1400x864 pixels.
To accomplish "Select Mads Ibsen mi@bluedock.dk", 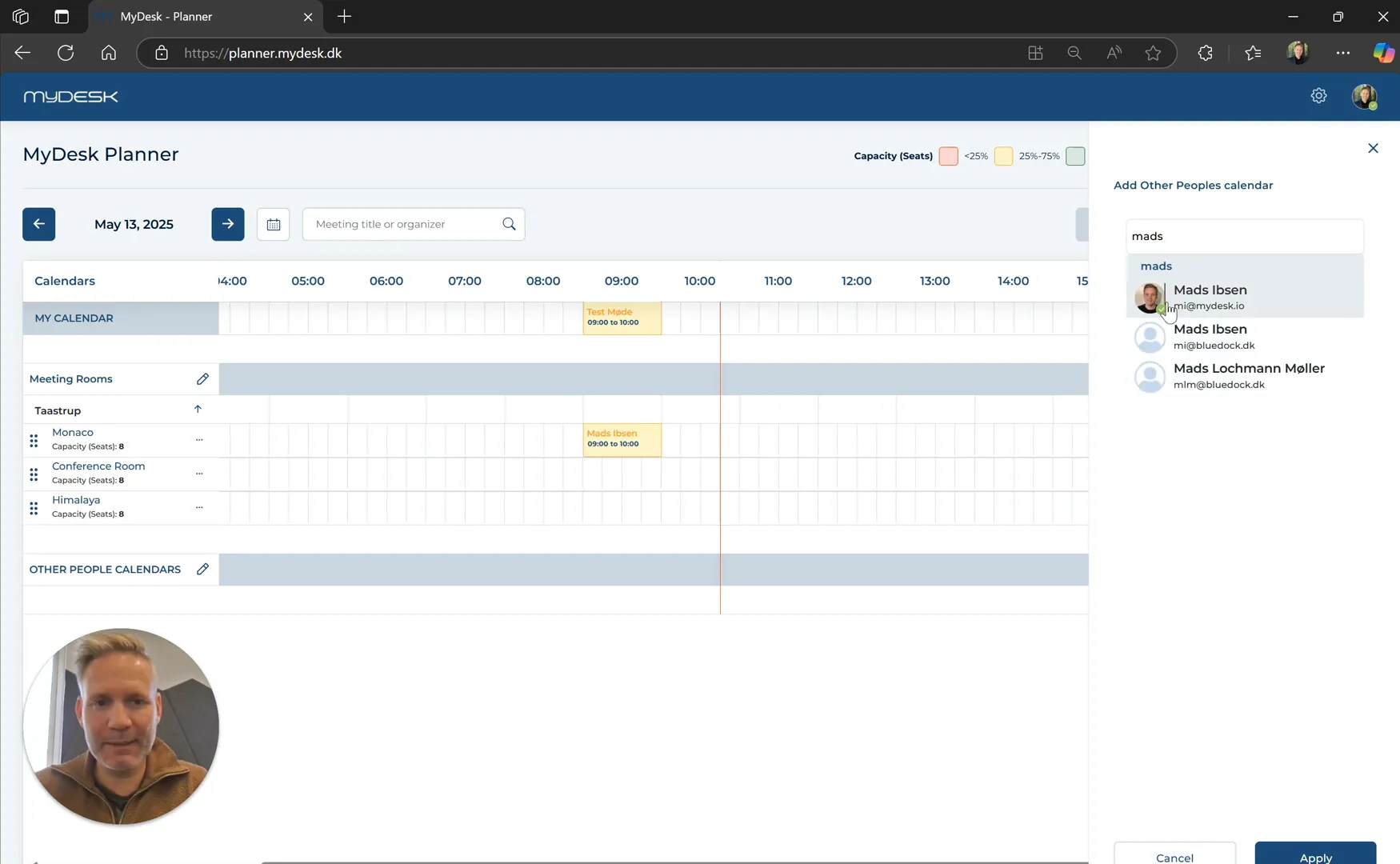I will (1245, 337).
